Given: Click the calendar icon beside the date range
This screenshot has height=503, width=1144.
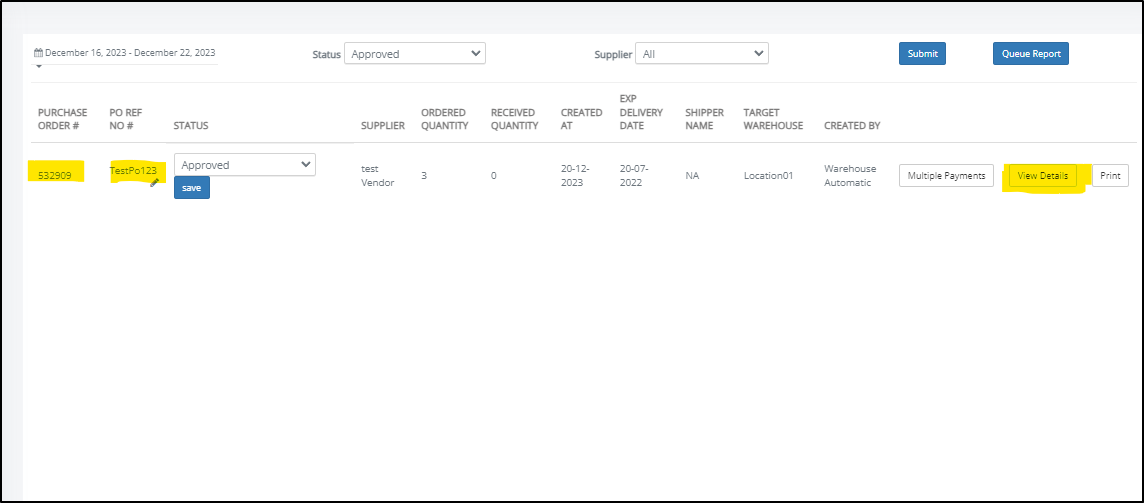Looking at the screenshot, I should pyautogui.click(x=38, y=53).
